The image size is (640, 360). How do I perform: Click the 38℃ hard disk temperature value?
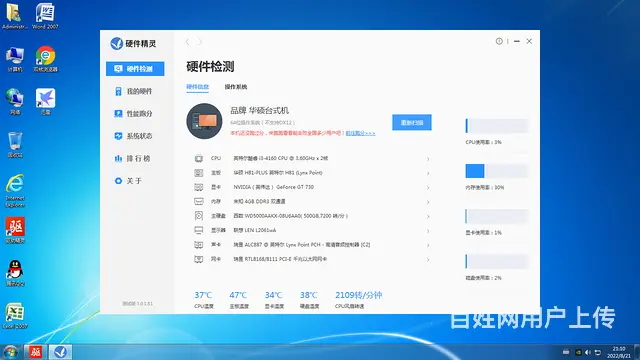click(x=309, y=295)
